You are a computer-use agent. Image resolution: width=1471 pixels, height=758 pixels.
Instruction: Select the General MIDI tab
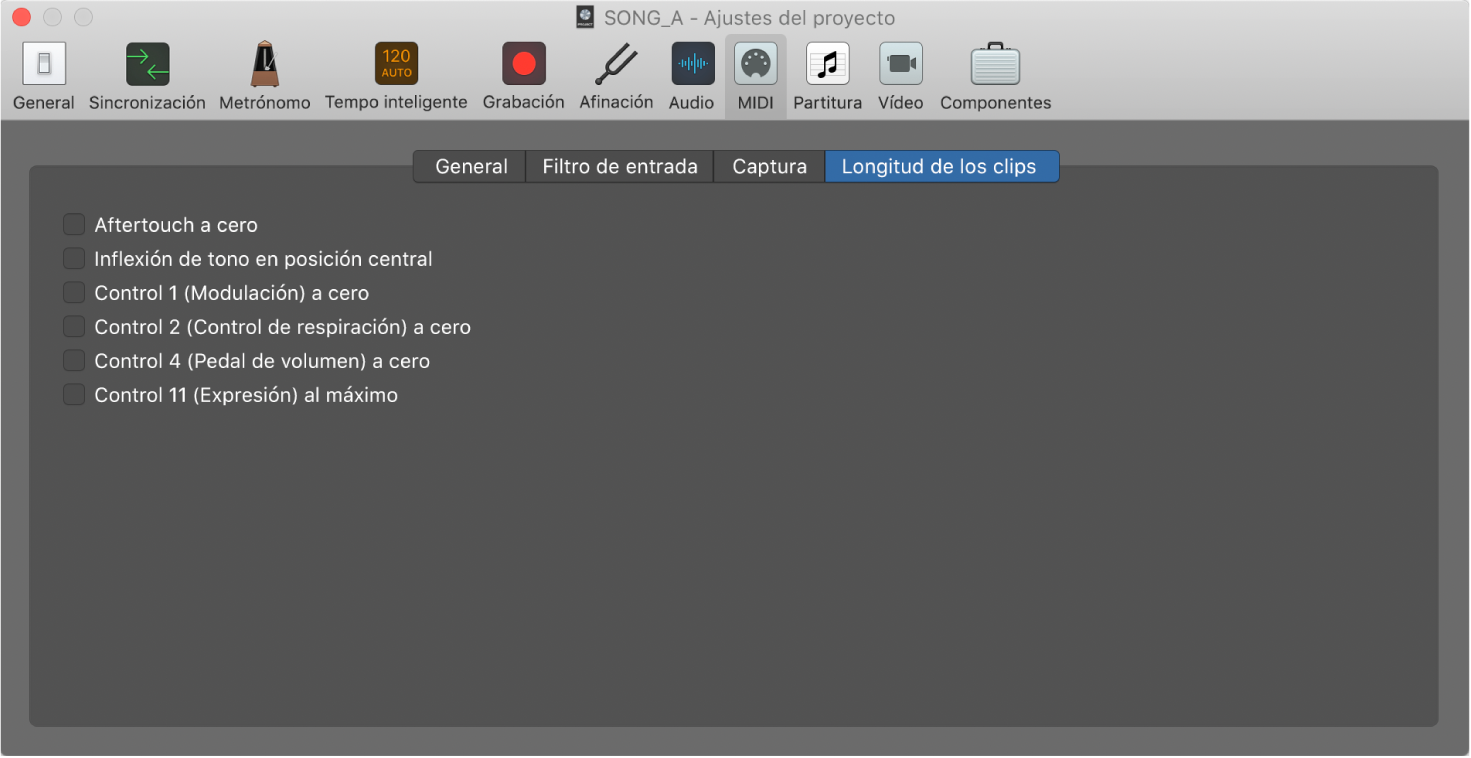[x=469, y=166]
